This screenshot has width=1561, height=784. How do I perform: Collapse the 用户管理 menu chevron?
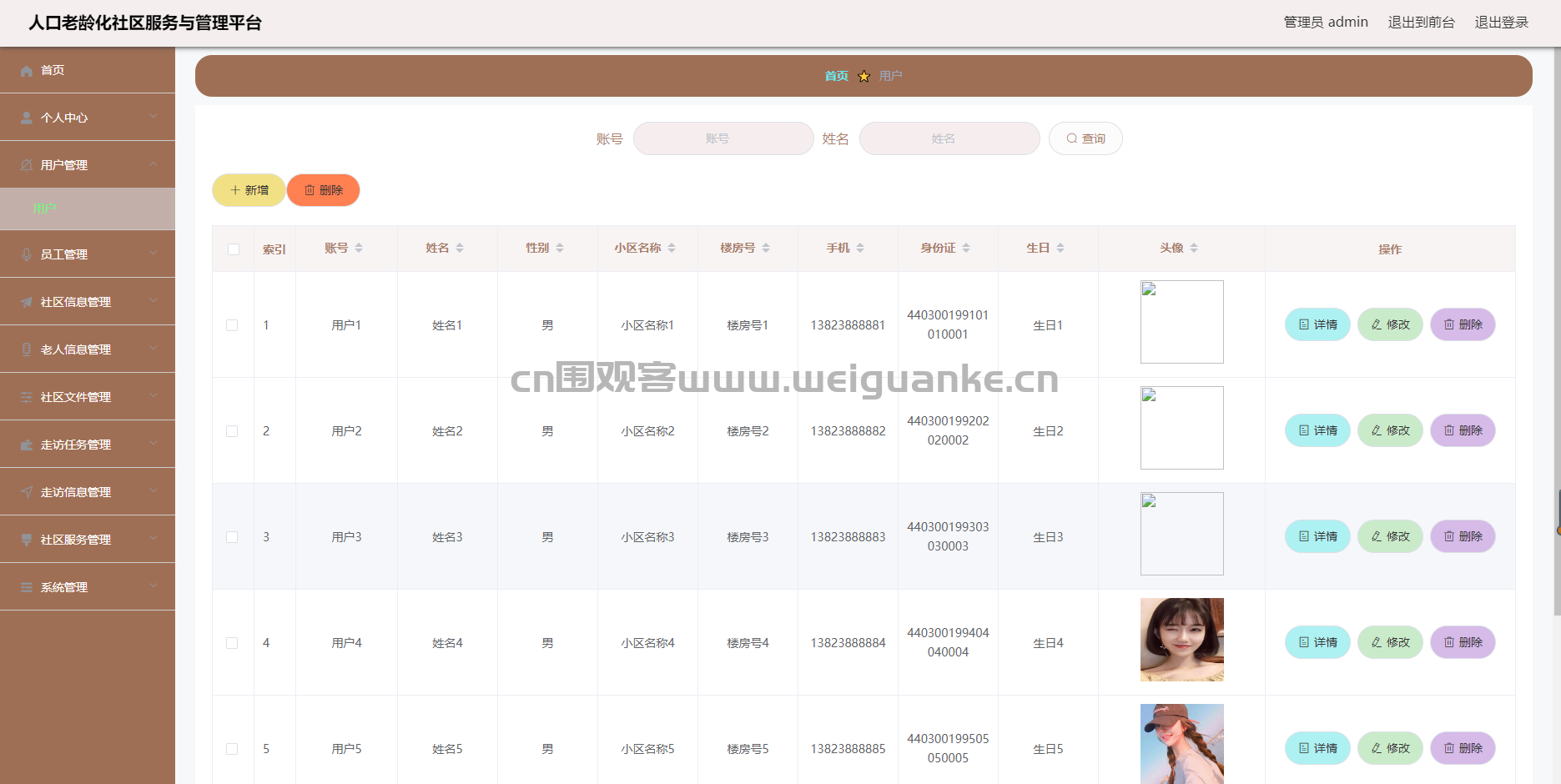point(154,164)
